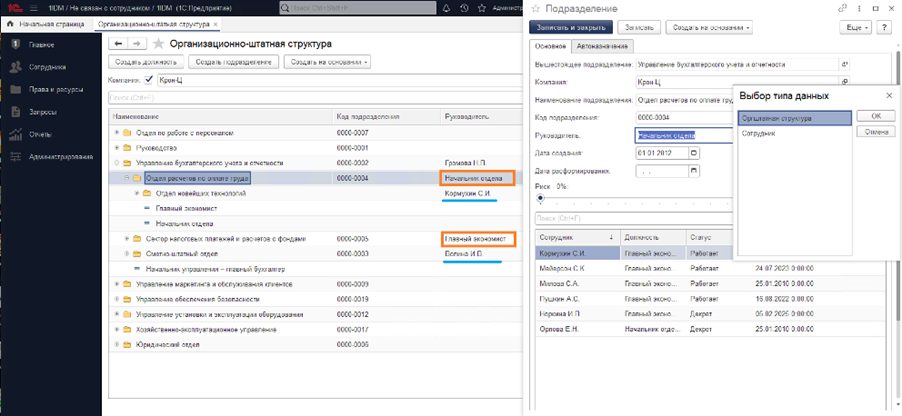Click the back navigation arrow
Screen dimensions: 902x416
(118, 44)
